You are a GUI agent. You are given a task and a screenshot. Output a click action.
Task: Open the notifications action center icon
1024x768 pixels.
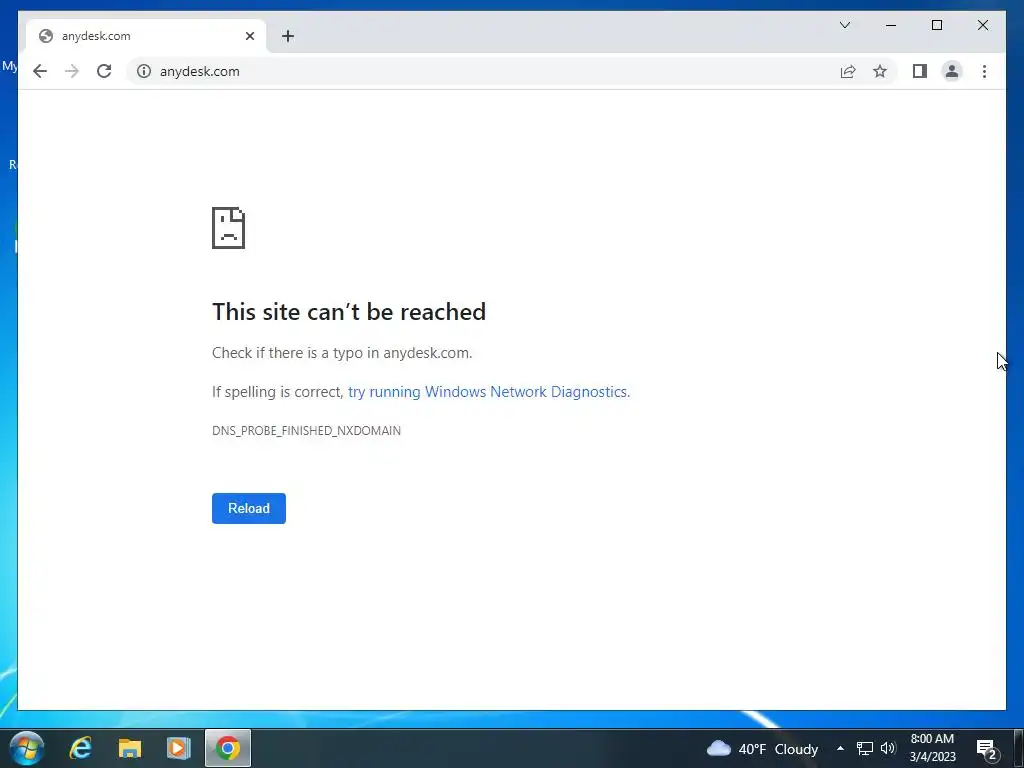tap(986, 749)
